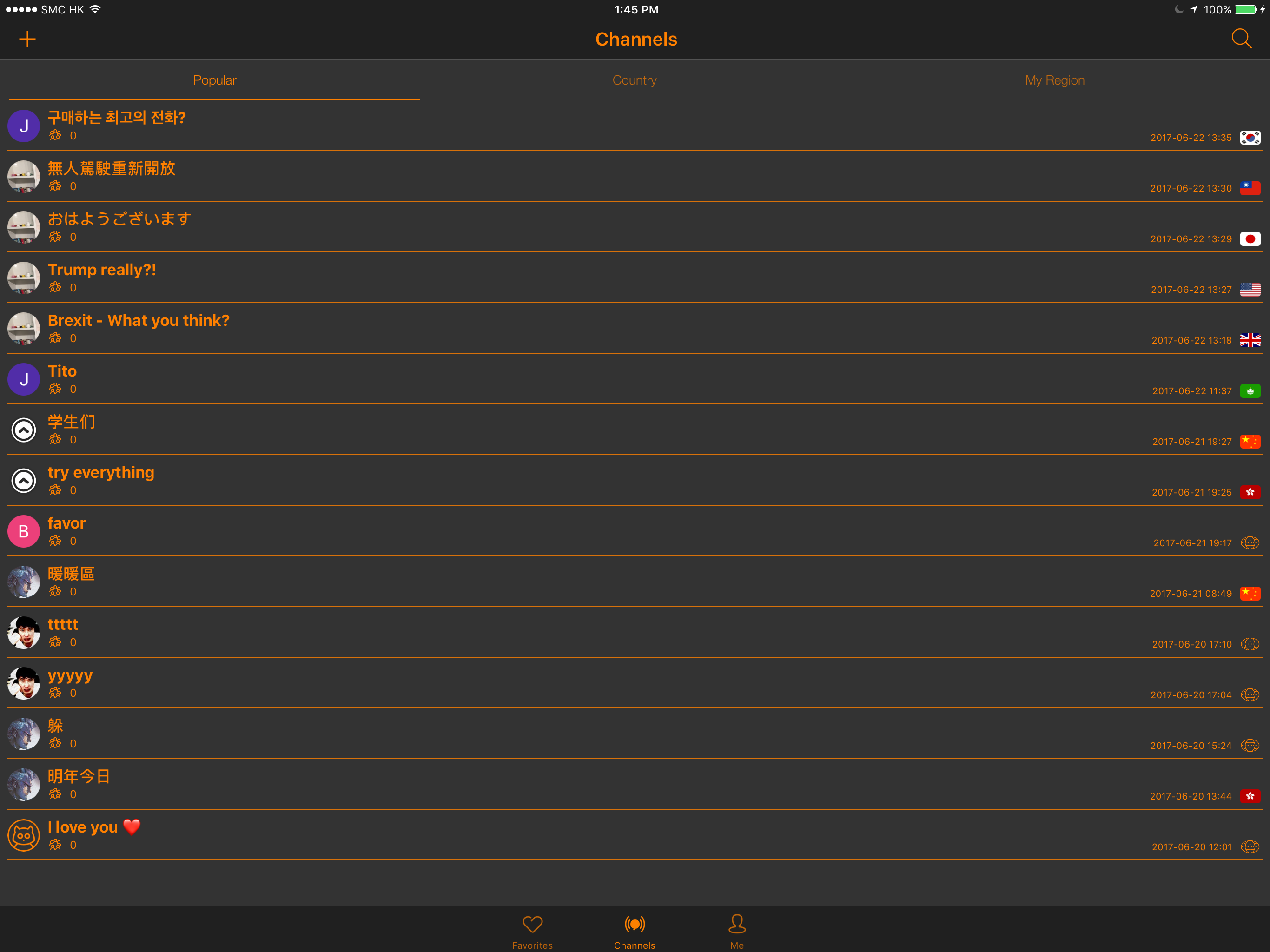Open the Trump really?! channel
This screenshot has width=1270, height=952.
(x=102, y=270)
